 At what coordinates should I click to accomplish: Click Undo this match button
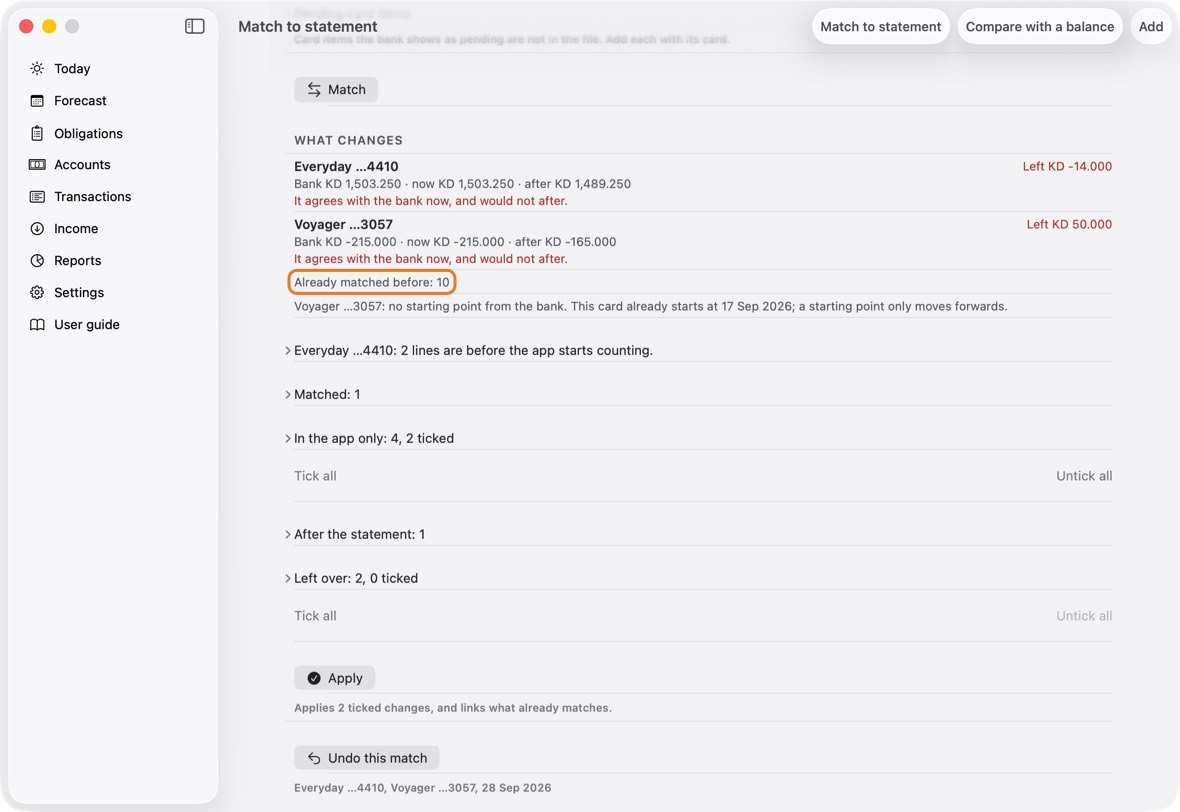366,758
